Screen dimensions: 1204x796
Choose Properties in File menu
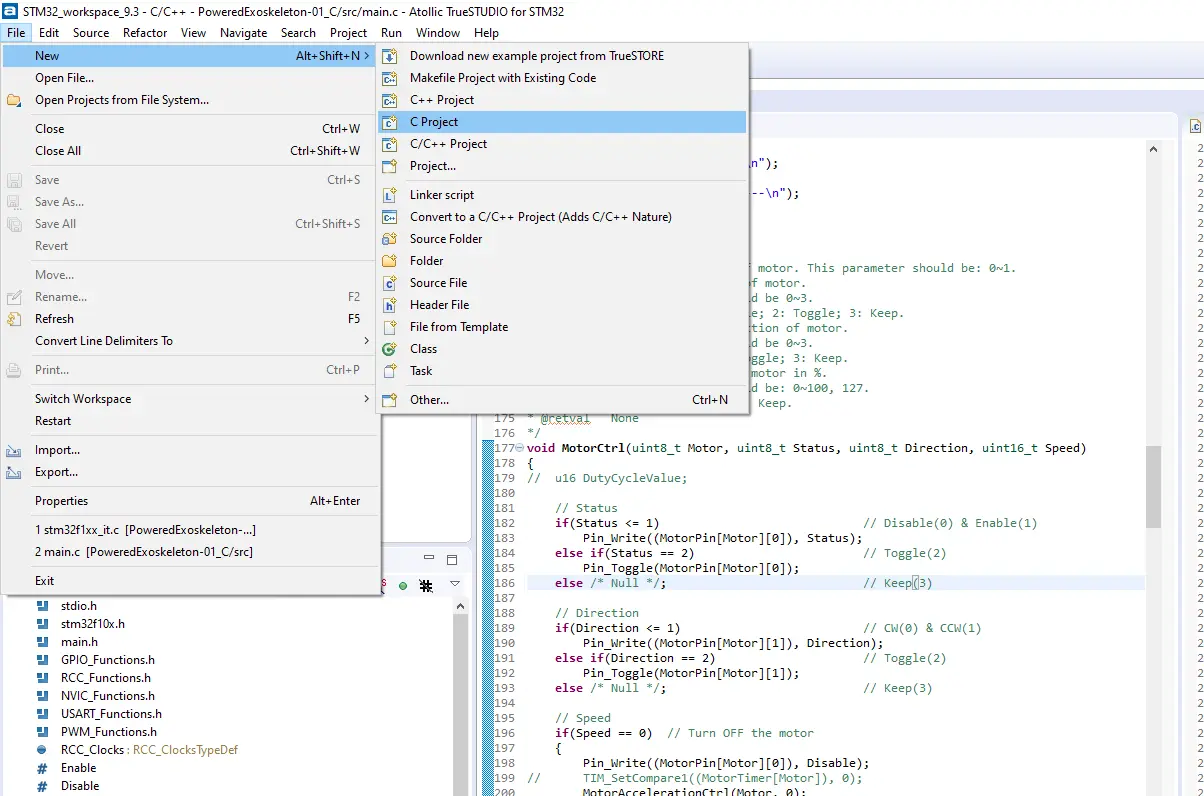[x=189, y=501]
